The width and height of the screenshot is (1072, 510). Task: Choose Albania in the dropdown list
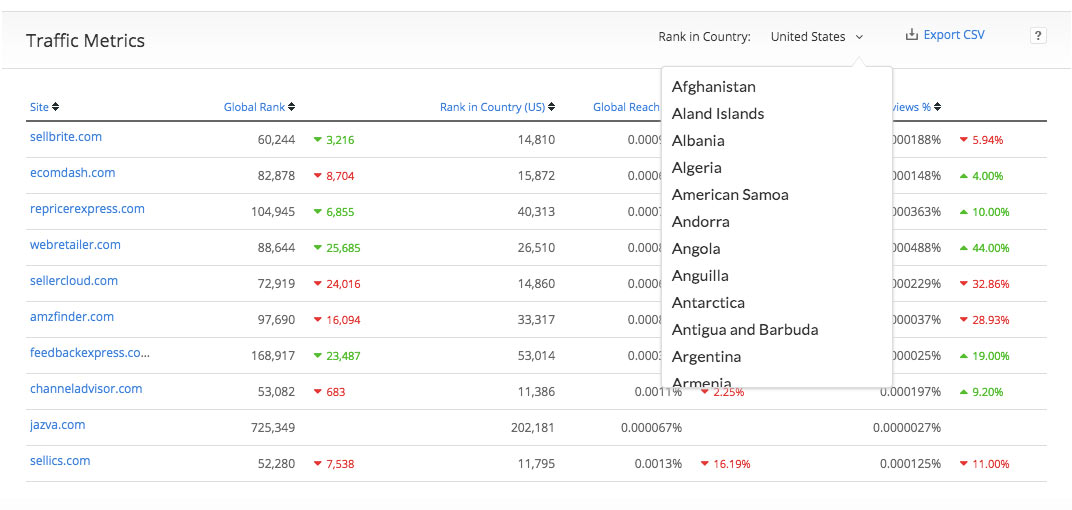[698, 141]
